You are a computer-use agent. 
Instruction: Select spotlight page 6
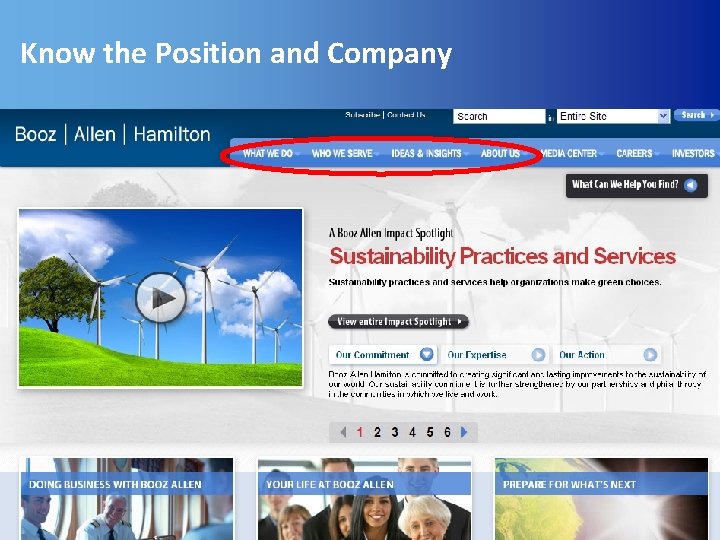tap(447, 432)
